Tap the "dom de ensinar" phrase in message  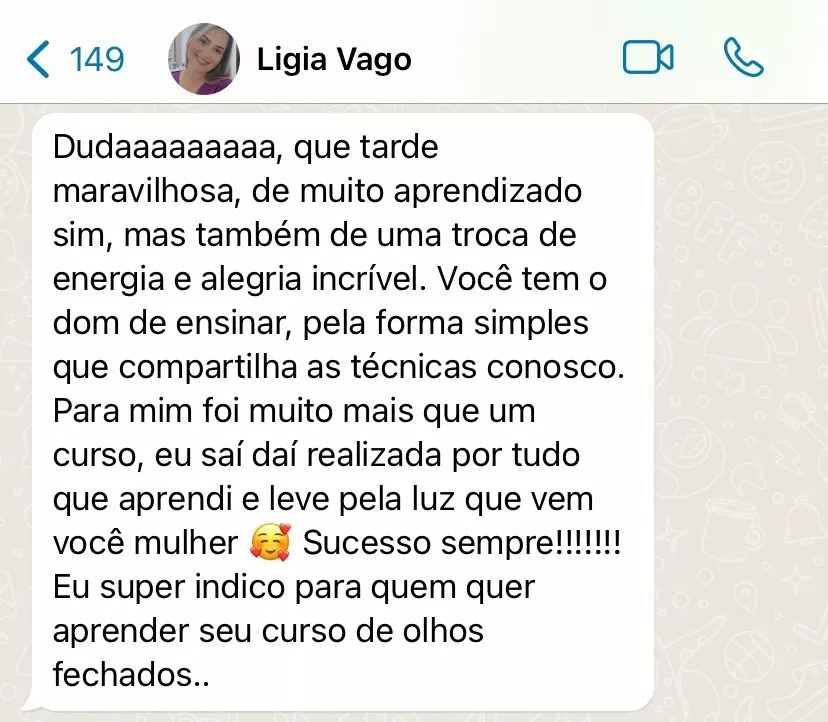173,323
